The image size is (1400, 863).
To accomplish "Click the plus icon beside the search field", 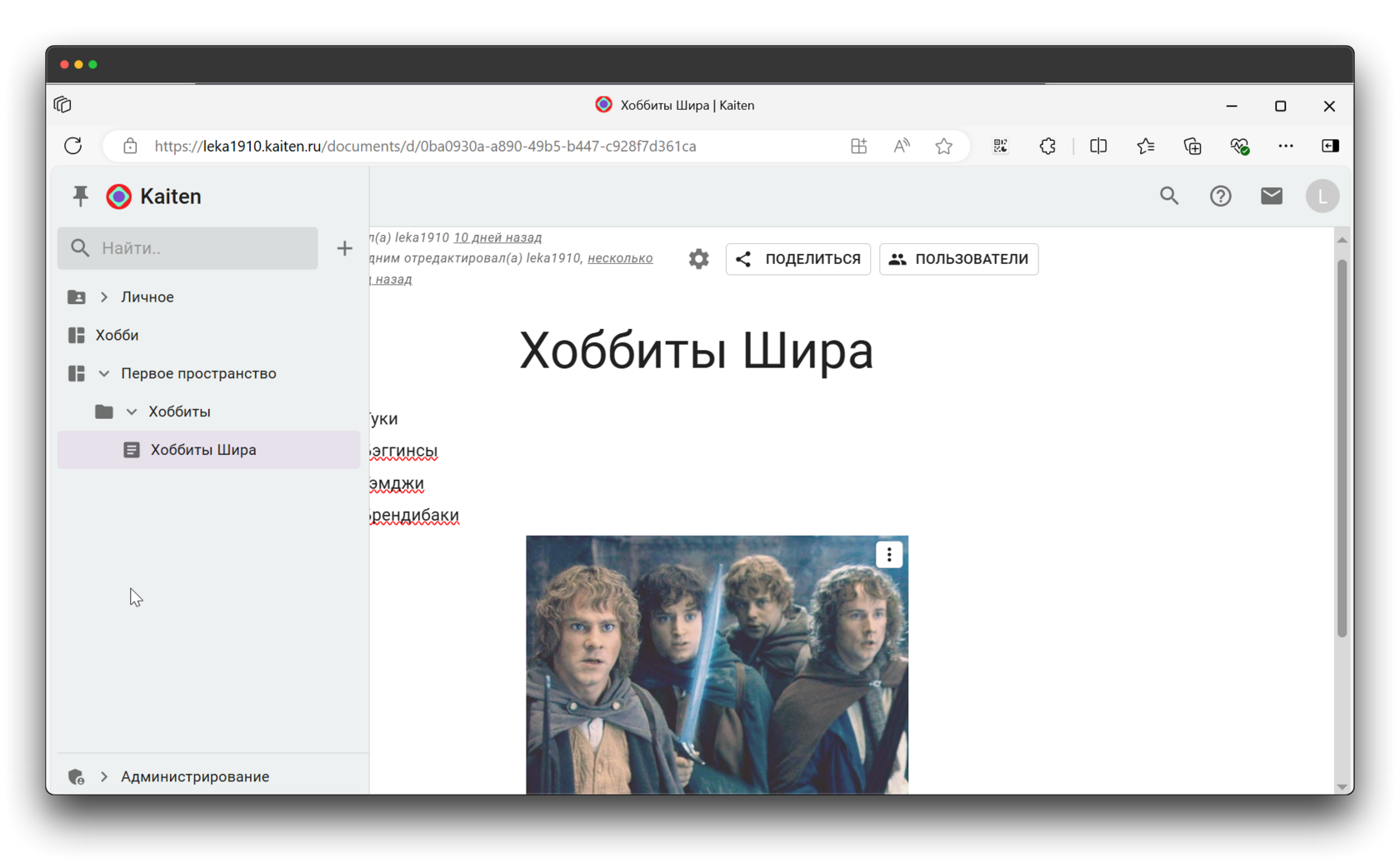I will (x=344, y=248).
